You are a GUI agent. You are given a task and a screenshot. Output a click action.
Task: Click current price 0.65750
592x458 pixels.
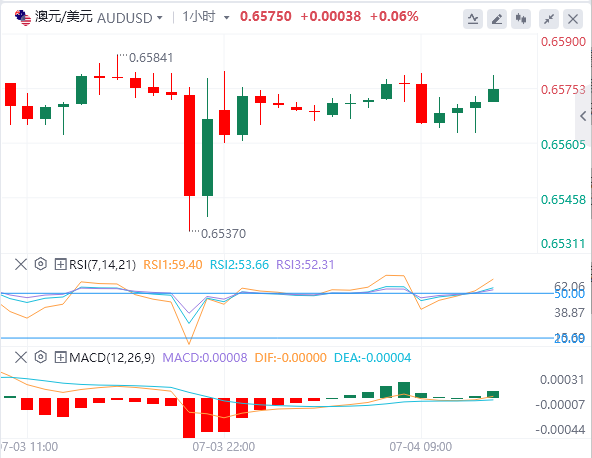(266, 16)
